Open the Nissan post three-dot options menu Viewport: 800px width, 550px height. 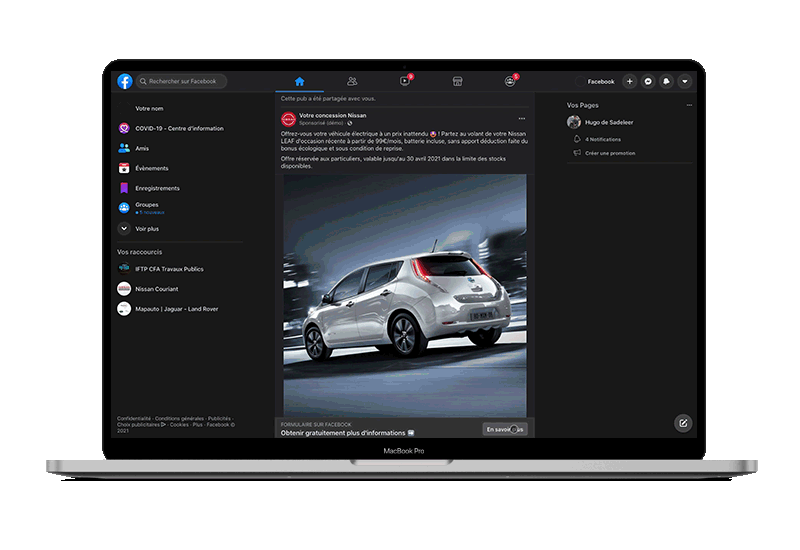pos(521,118)
